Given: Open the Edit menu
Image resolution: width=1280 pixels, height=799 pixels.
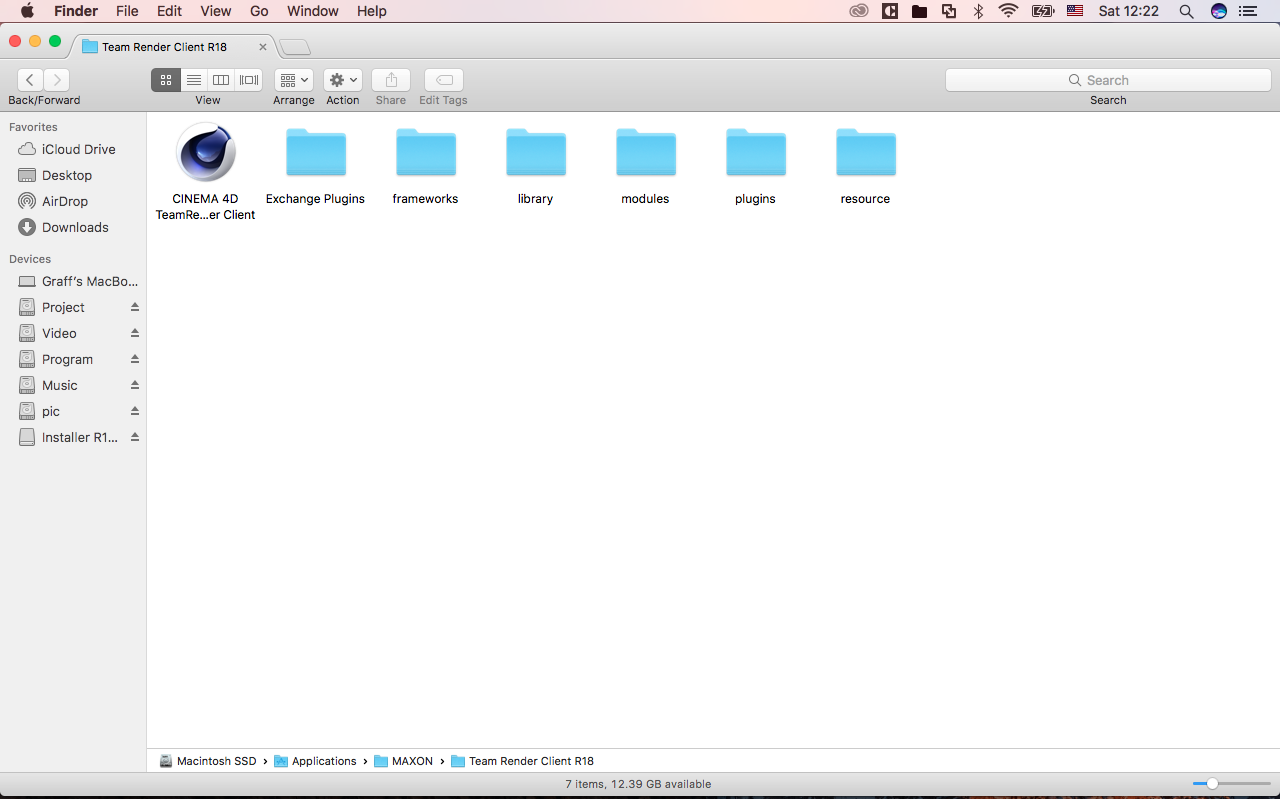Looking at the screenshot, I should tap(170, 11).
